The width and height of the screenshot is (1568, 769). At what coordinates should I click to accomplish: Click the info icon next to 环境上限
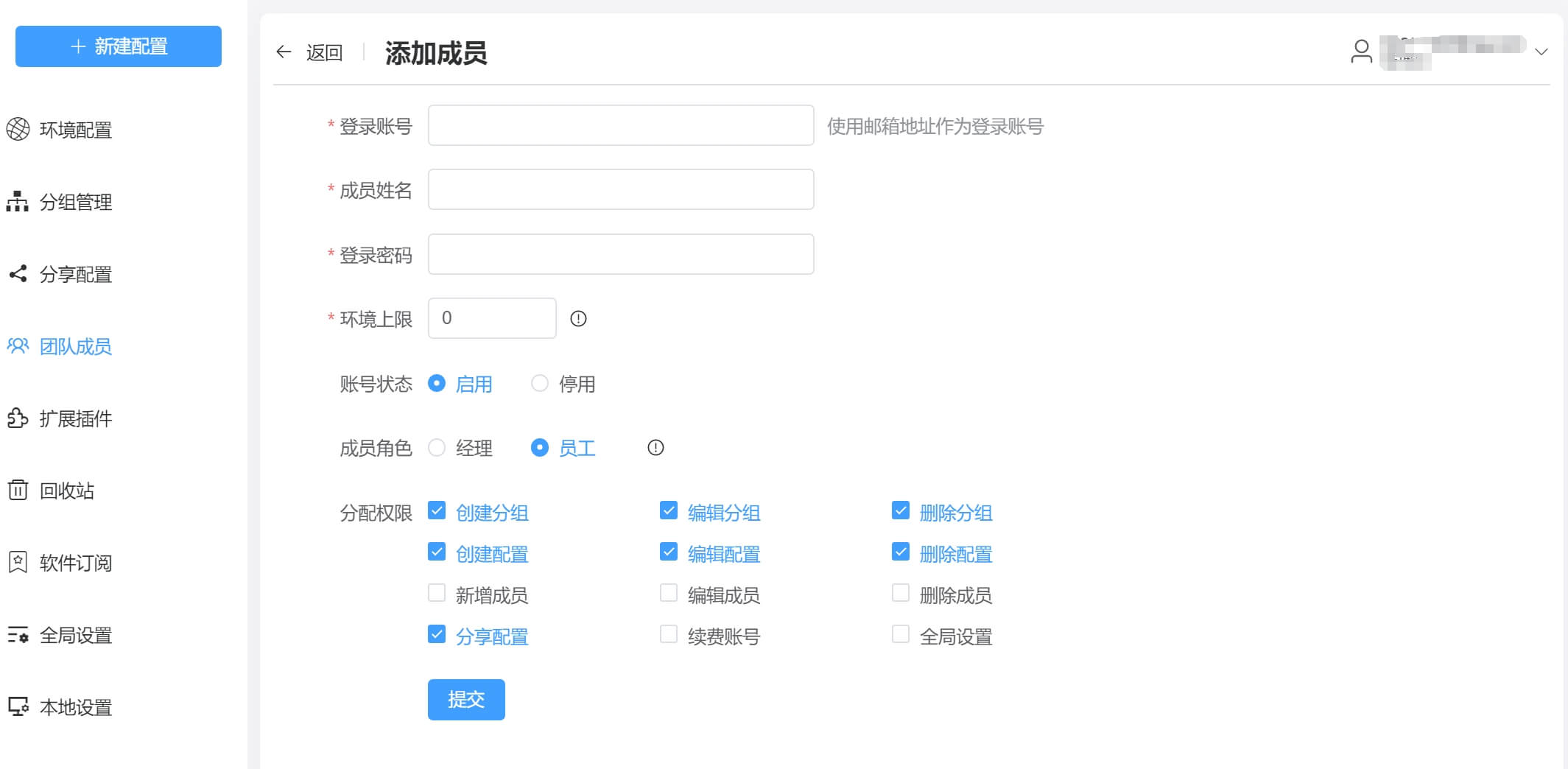click(x=578, y=318)
